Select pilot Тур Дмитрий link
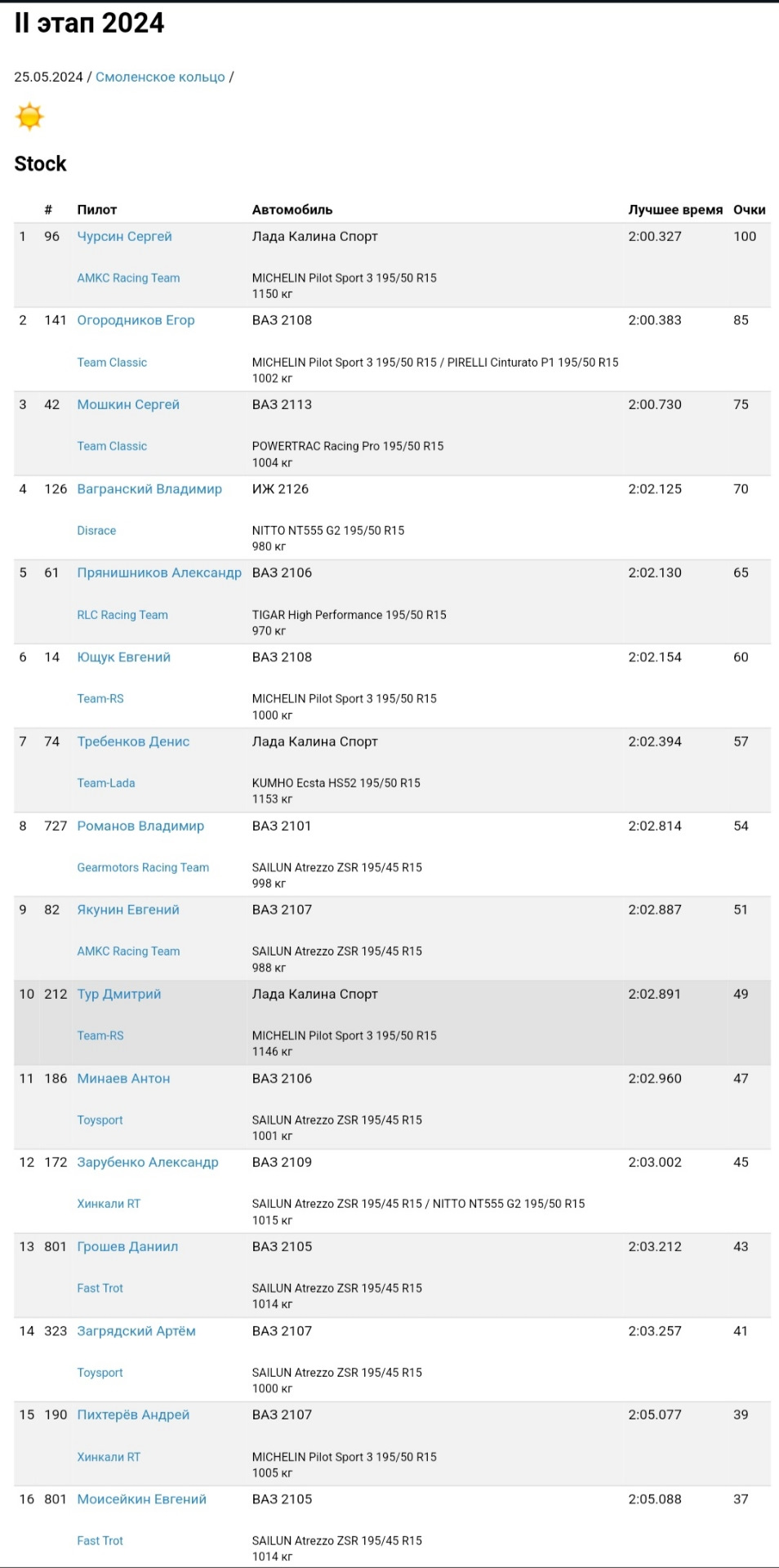Screen dimensions: 779x1568 pyautogui.click(x=119, y=994)
